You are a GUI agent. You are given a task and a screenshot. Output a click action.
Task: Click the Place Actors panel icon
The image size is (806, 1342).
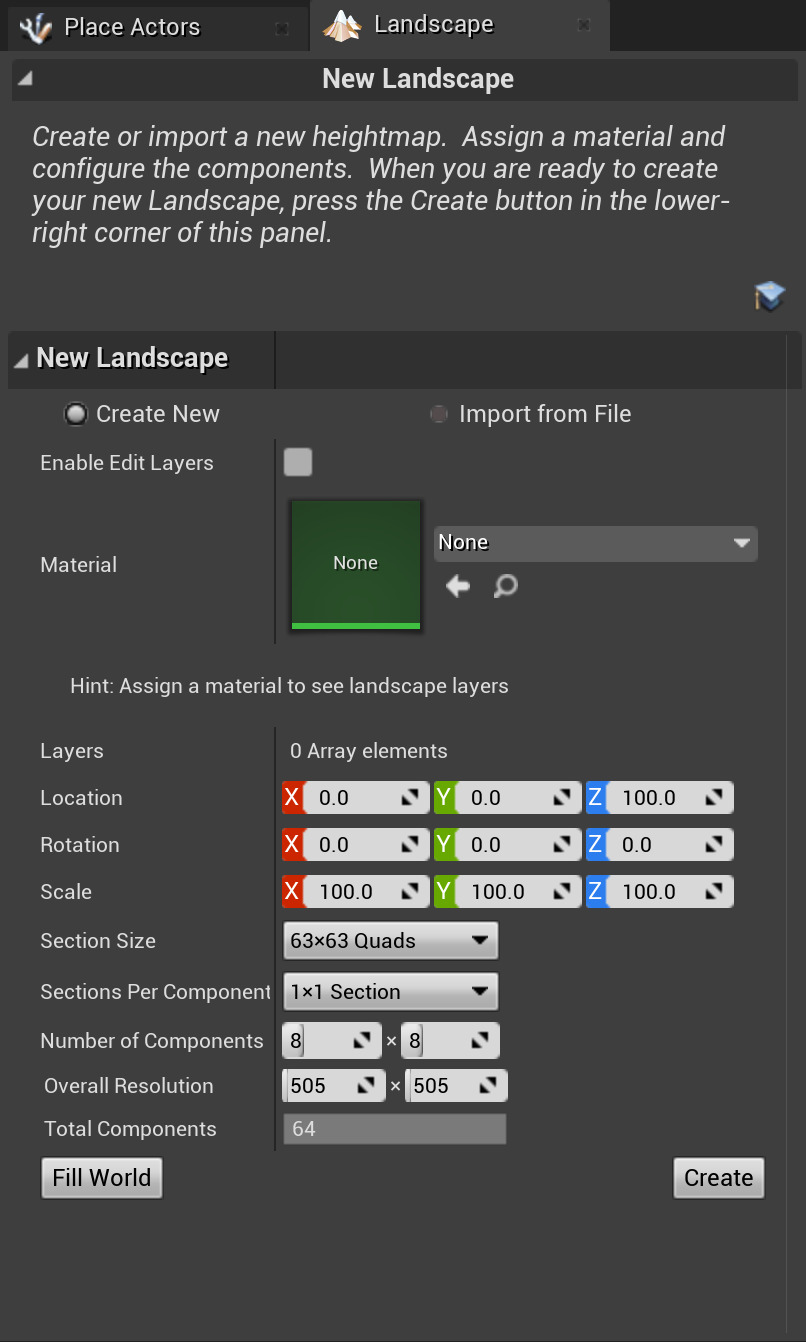[29, 25]
